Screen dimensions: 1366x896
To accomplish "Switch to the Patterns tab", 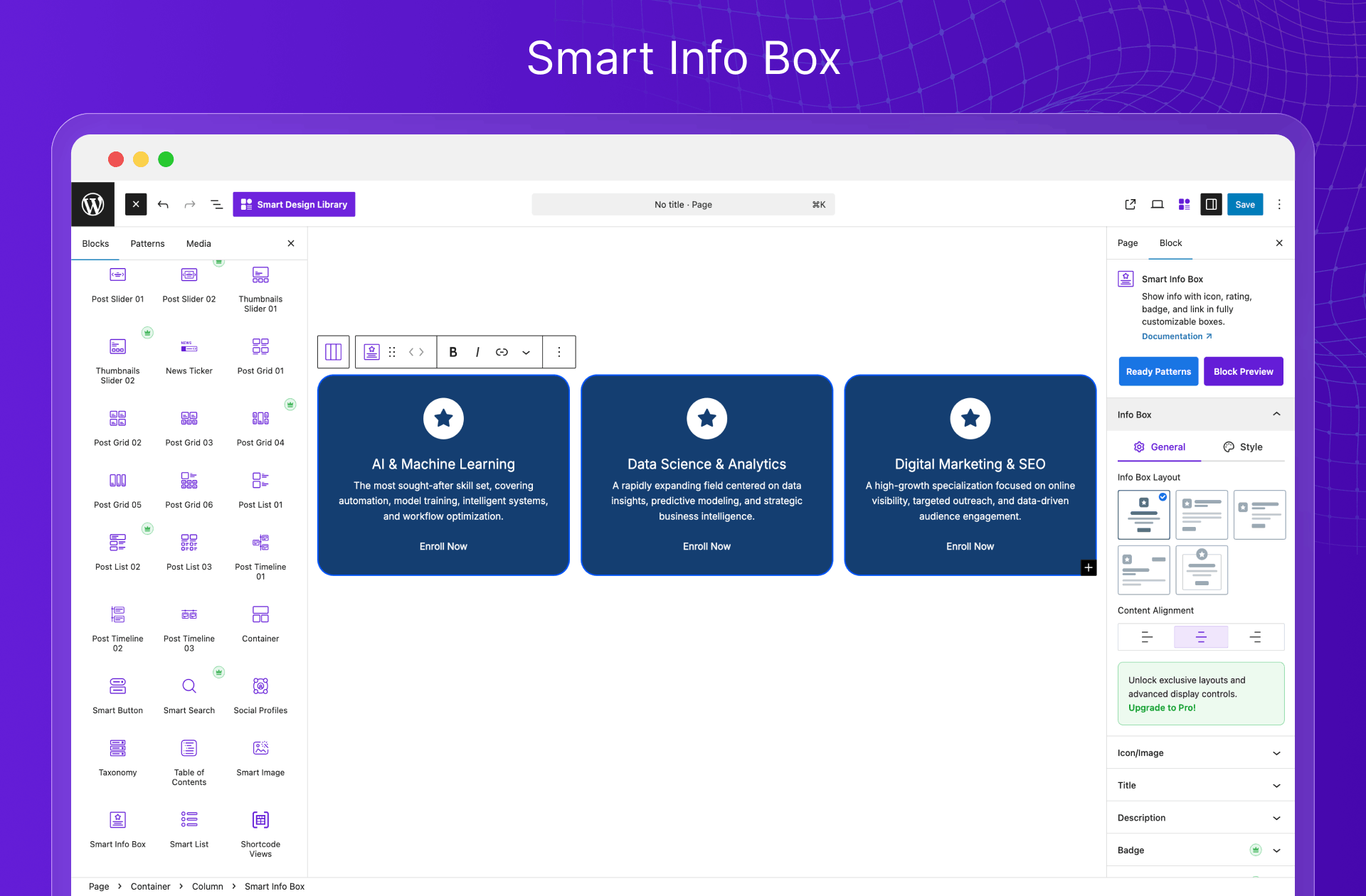I will [x=147, y=243].
